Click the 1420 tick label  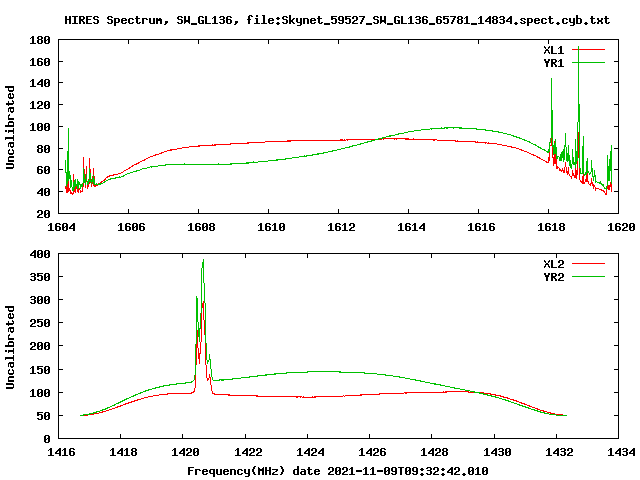[186, 452]
